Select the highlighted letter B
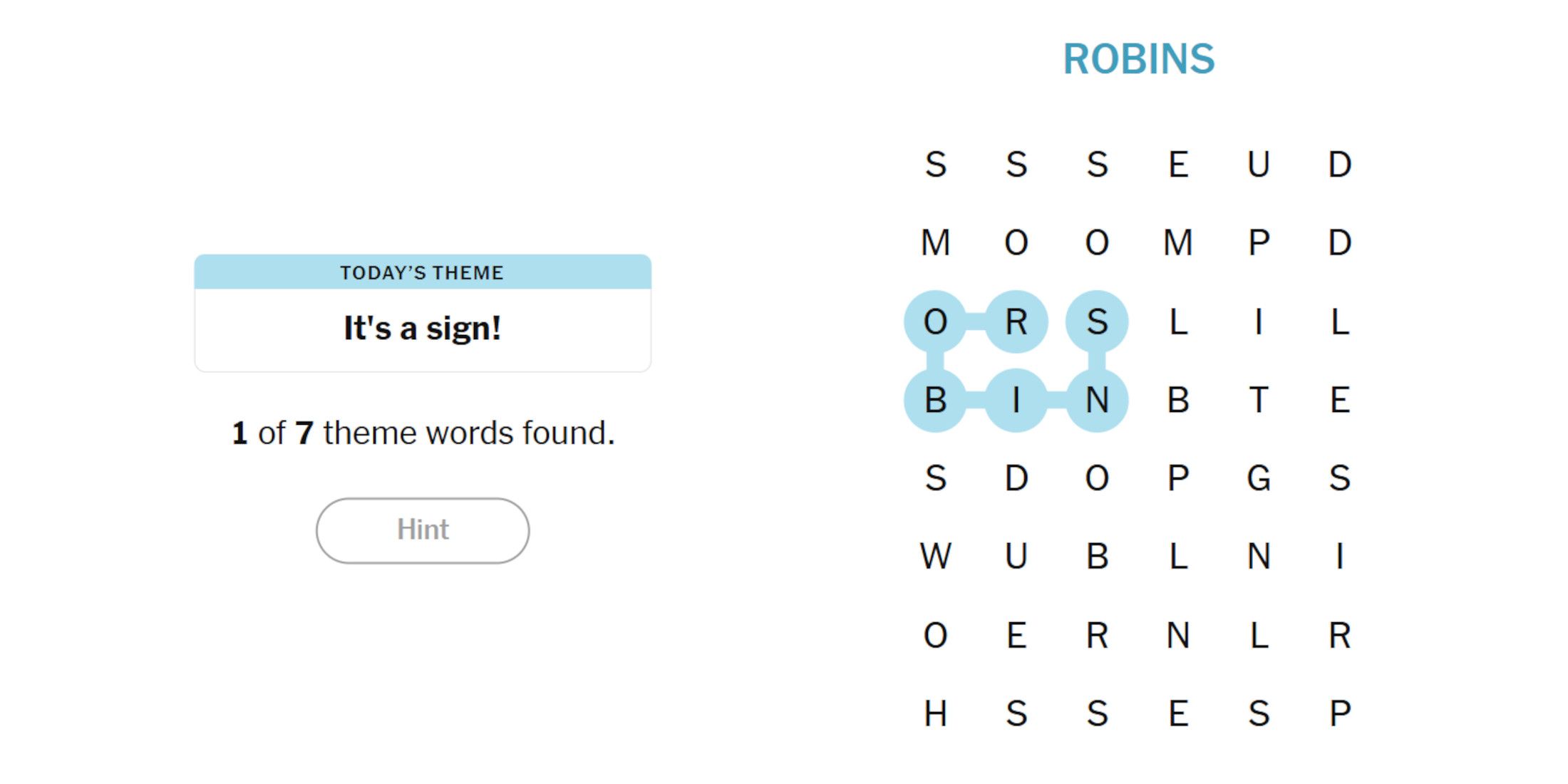The width and height of the screenshot is (1568, 784). tap(935, 400)
